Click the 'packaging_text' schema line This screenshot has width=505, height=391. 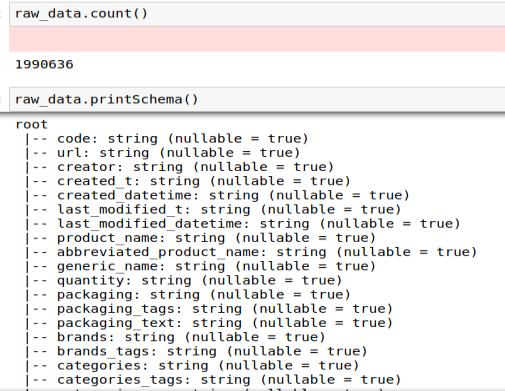(209, 323)
